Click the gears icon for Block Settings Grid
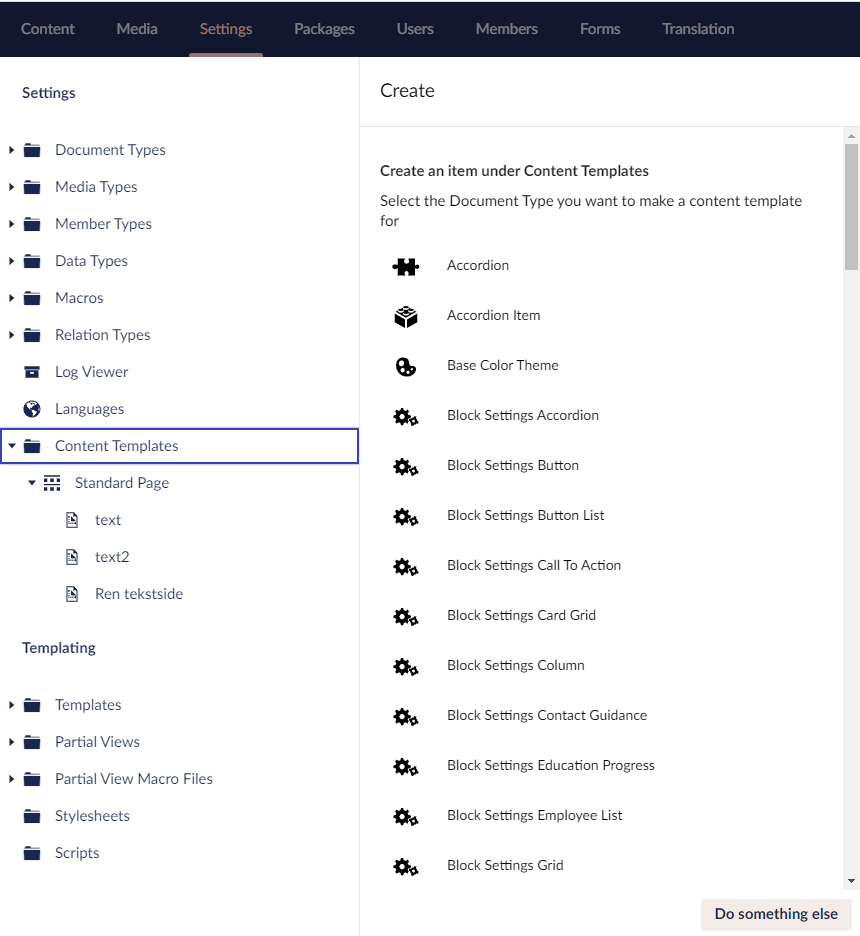 (x=406, y=867)
